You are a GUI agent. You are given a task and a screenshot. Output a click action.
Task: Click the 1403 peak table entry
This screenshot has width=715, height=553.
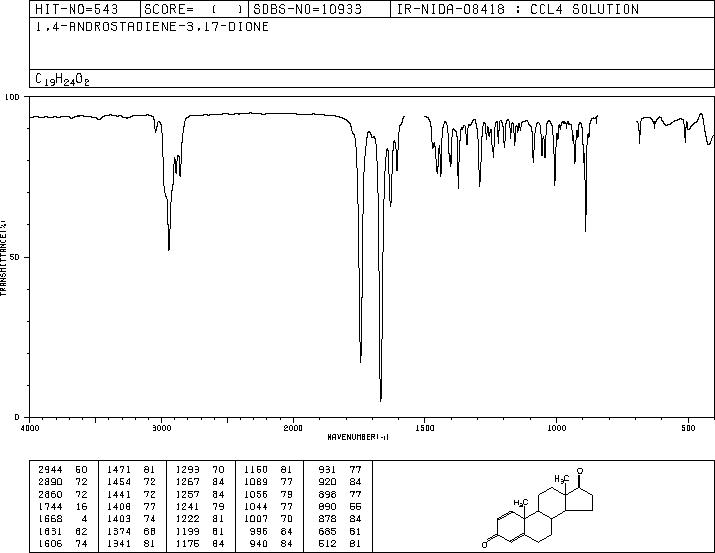[x=131, y=519]
